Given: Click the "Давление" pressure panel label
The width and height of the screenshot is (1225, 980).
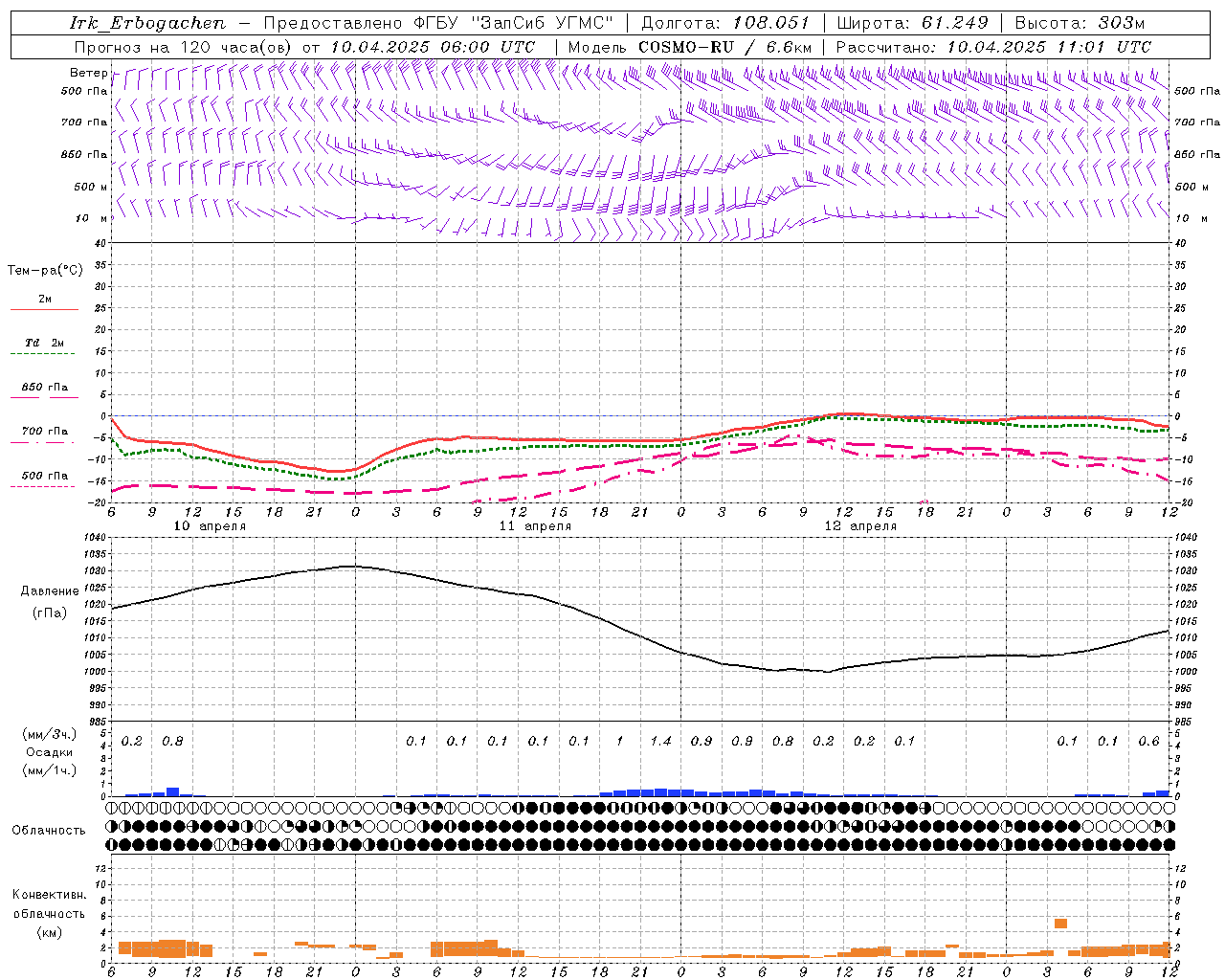Looking at the screenshot, I should (x=50, y=591).
